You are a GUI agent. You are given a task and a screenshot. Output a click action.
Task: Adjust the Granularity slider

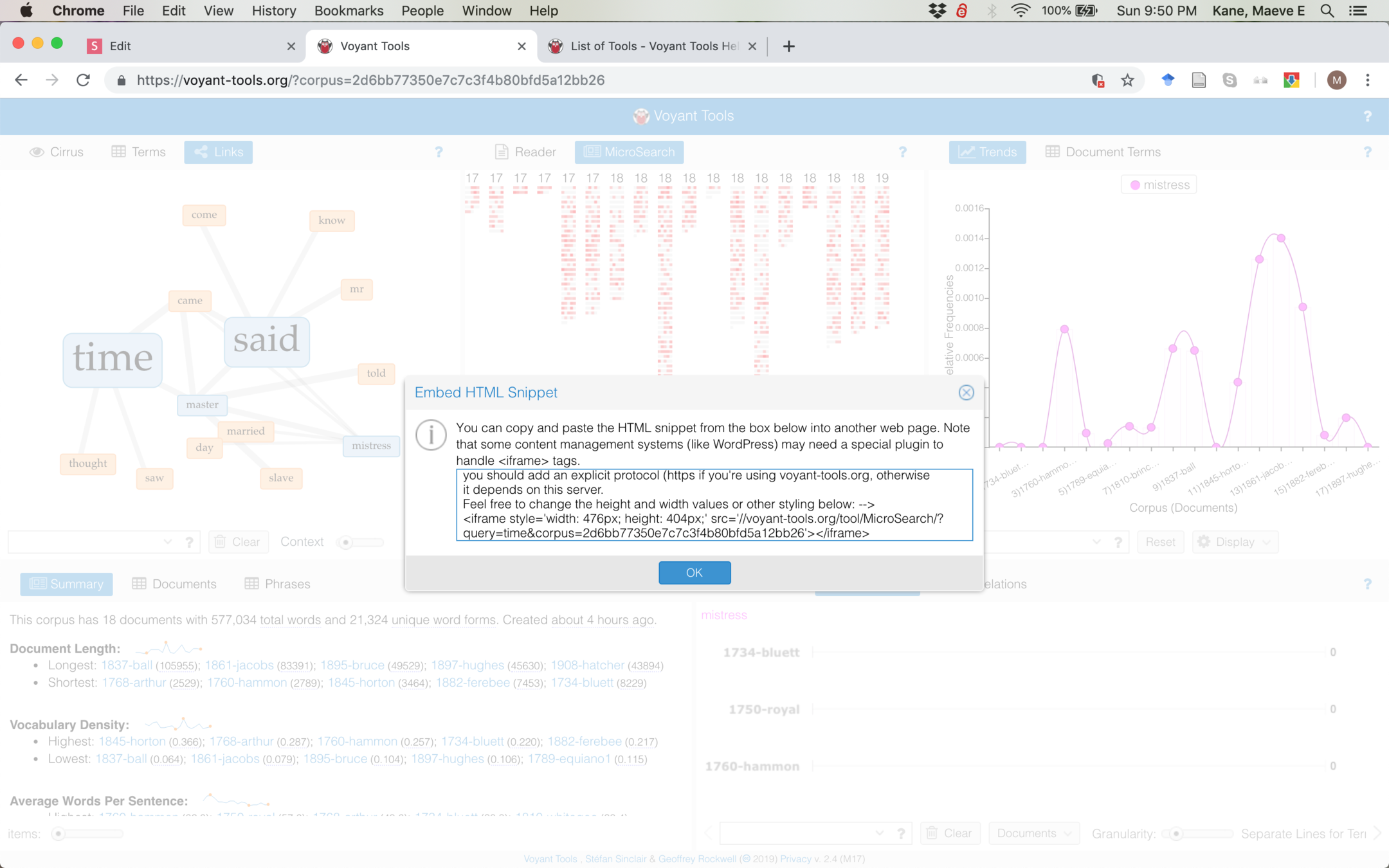click(x=1177, y=834)
